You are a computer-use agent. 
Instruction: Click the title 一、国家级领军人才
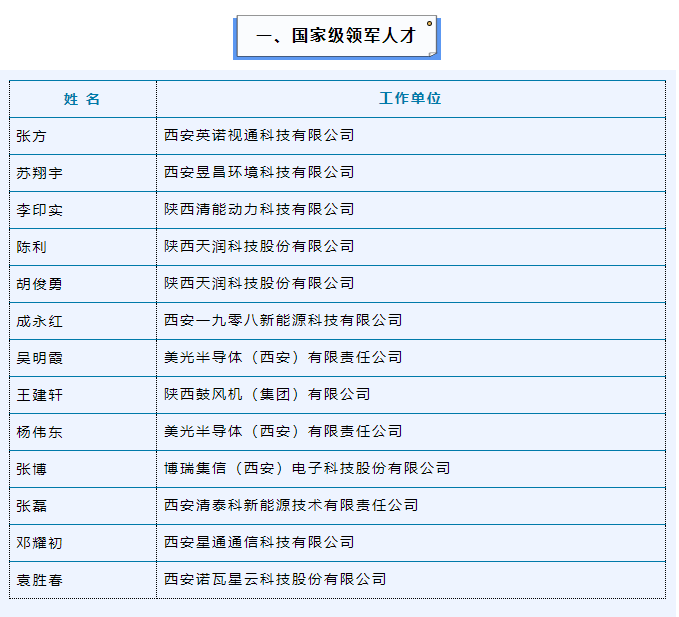point(336,36)
